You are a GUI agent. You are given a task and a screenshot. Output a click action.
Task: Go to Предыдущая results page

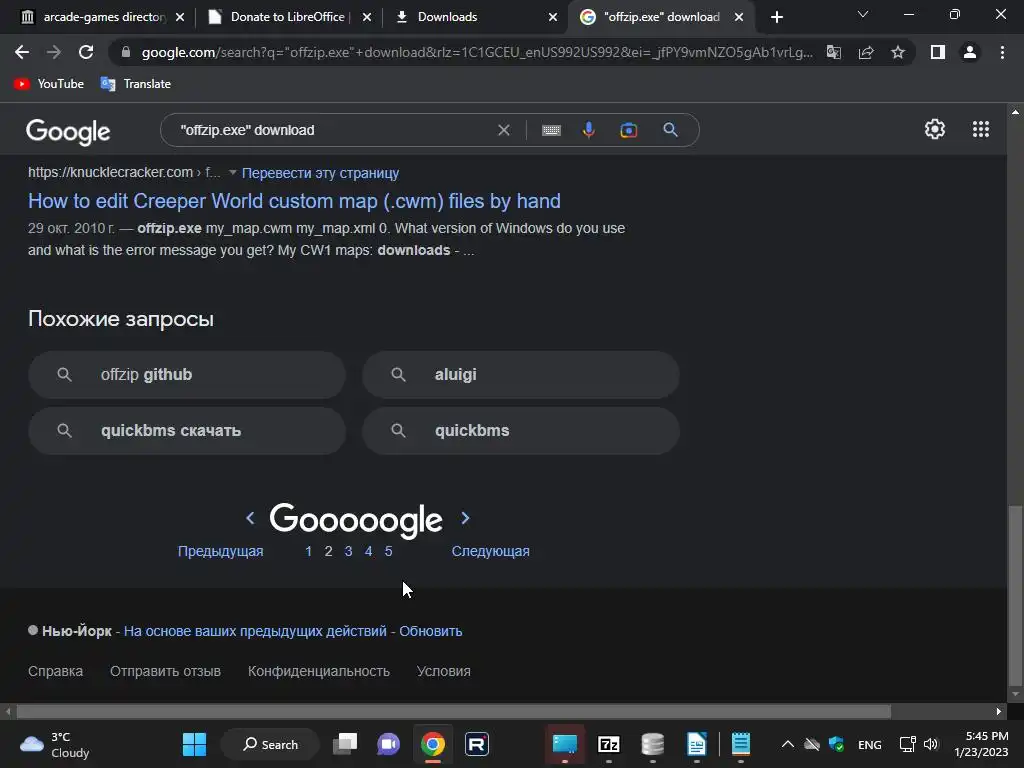[x=220, y=551]
